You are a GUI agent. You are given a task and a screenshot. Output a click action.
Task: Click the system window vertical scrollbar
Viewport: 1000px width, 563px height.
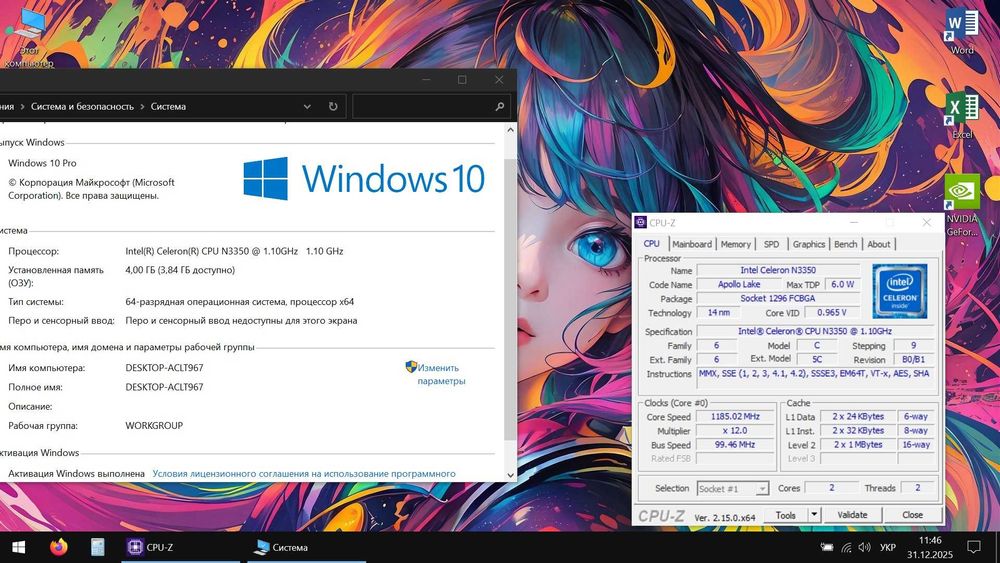(x=510, y=300)
